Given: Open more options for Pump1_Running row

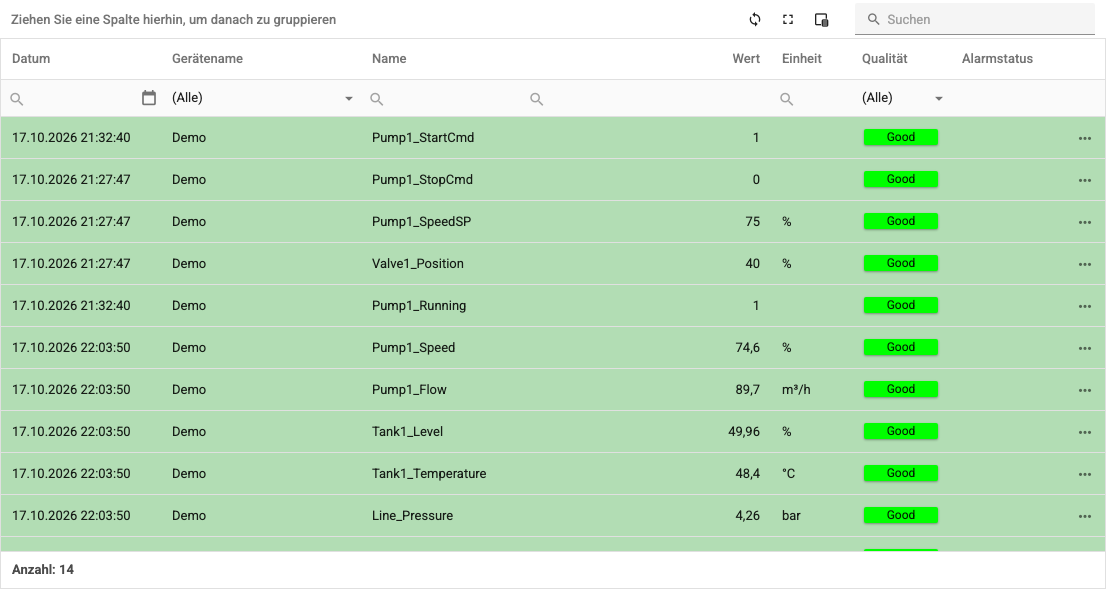Looking at the screenshot, I should [x=1085, y=306].
